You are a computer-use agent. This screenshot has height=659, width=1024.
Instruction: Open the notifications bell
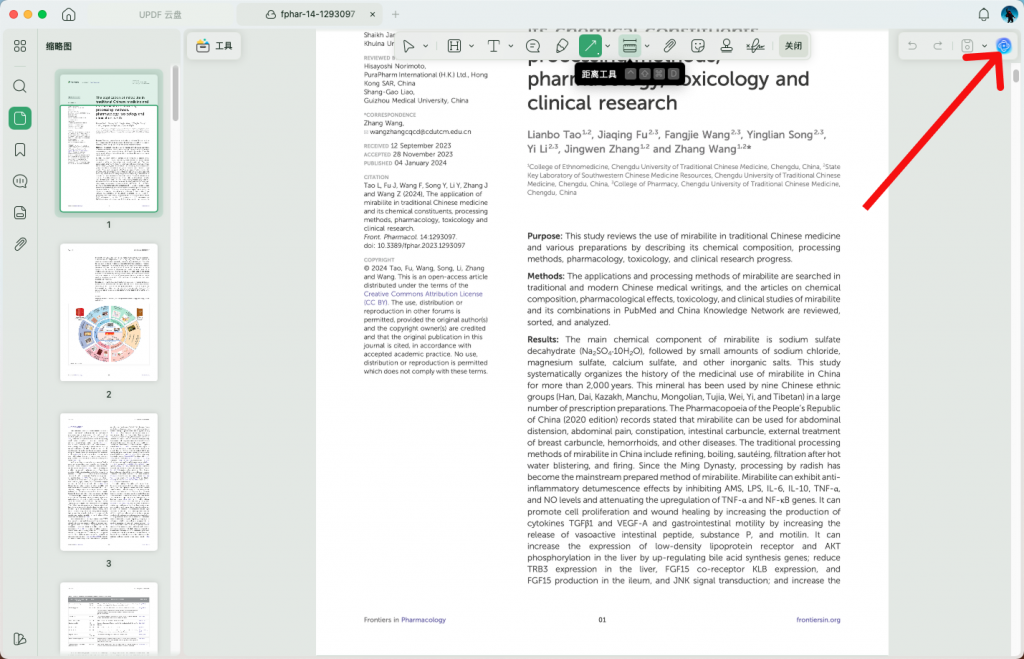pyautogui.click(x=984, y=14)
